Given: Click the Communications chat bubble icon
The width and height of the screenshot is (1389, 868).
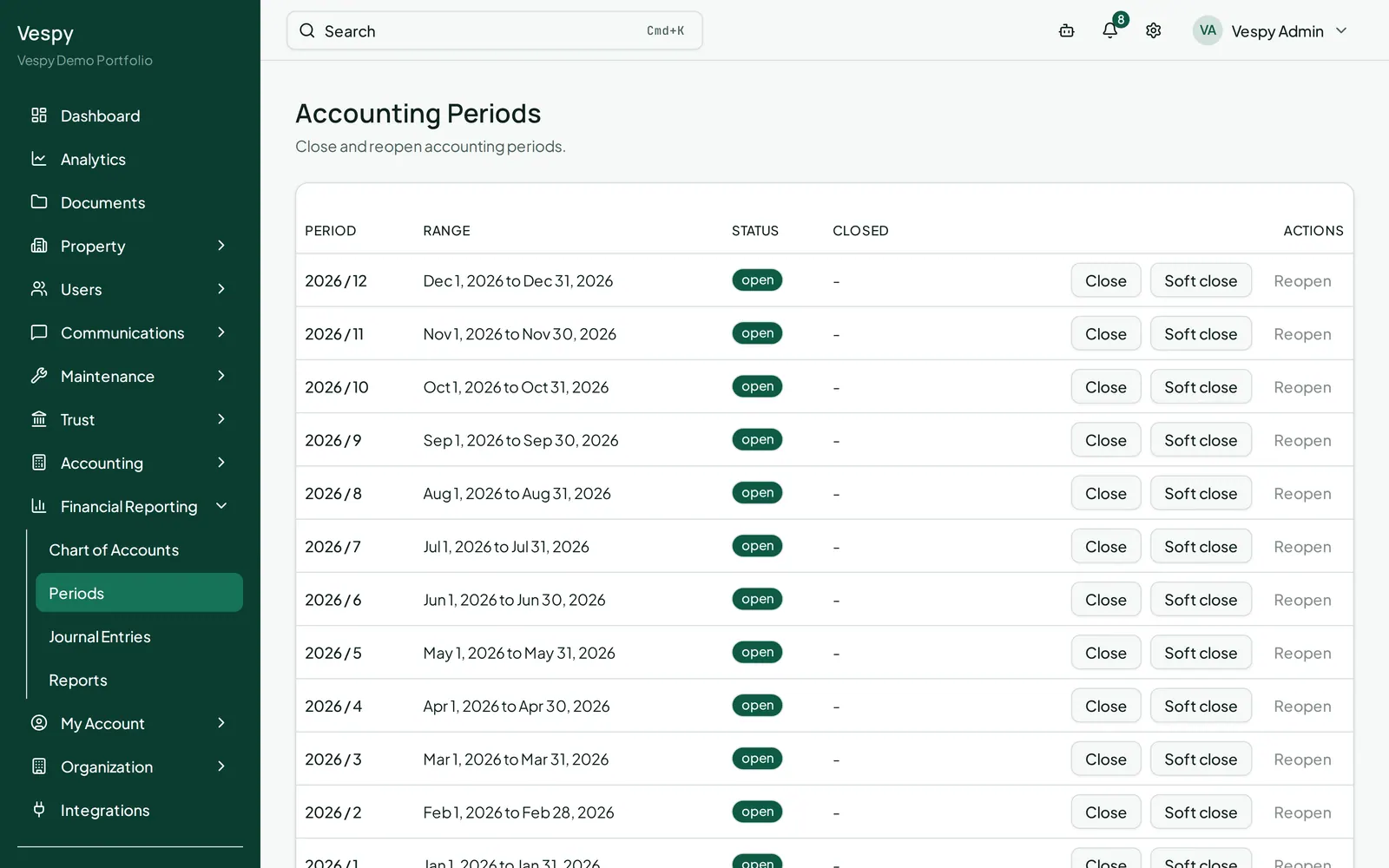Looking at the screenshot, I should pyautogui.click(x=39, y=332).
